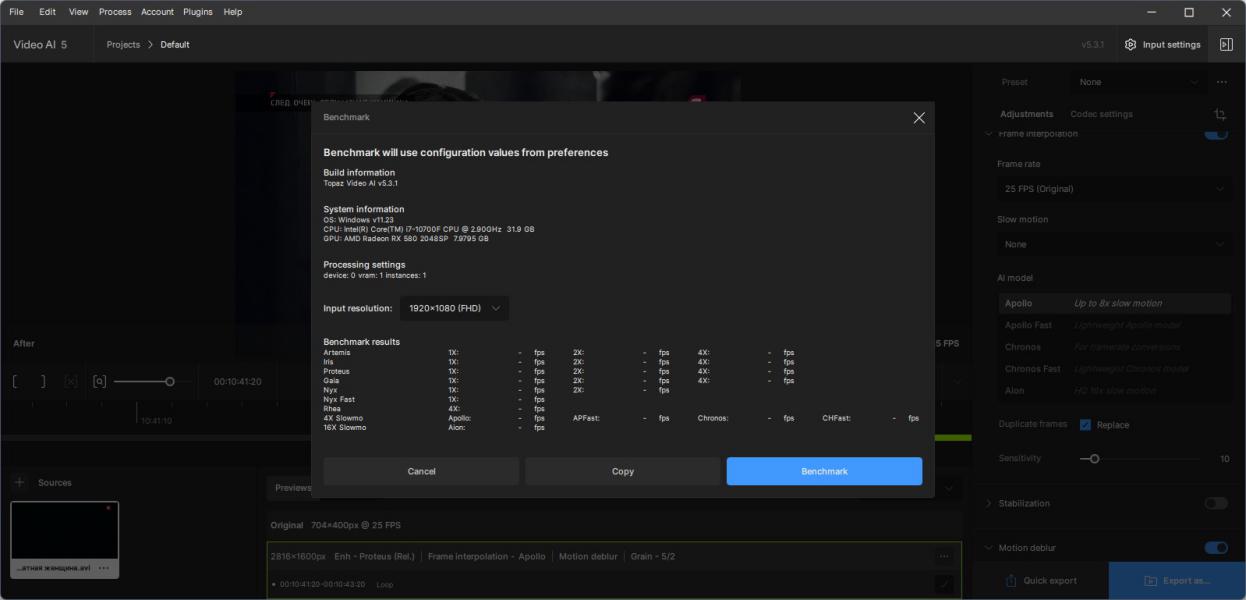This screenshot has height=600, width=1246.
Task: Clear the trim selection icon
Action: tap(71, 381)
